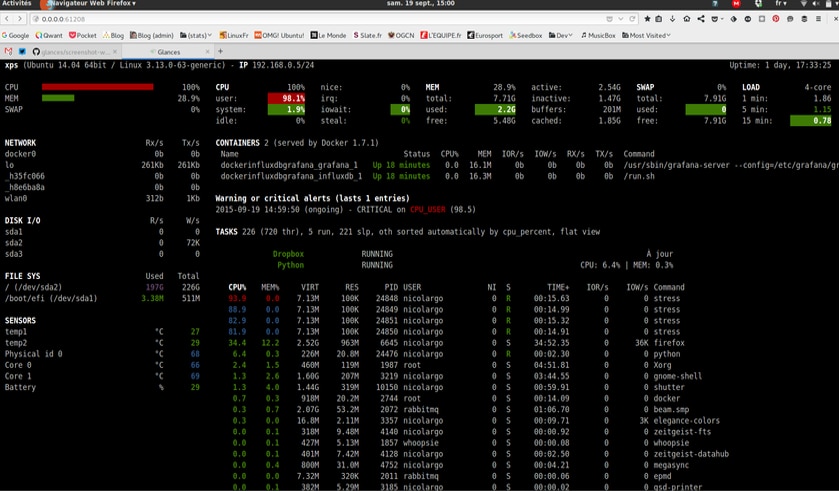This screenshot has width=839, height=491.
Task: Open the Activités overview
Action: point(17,3)
